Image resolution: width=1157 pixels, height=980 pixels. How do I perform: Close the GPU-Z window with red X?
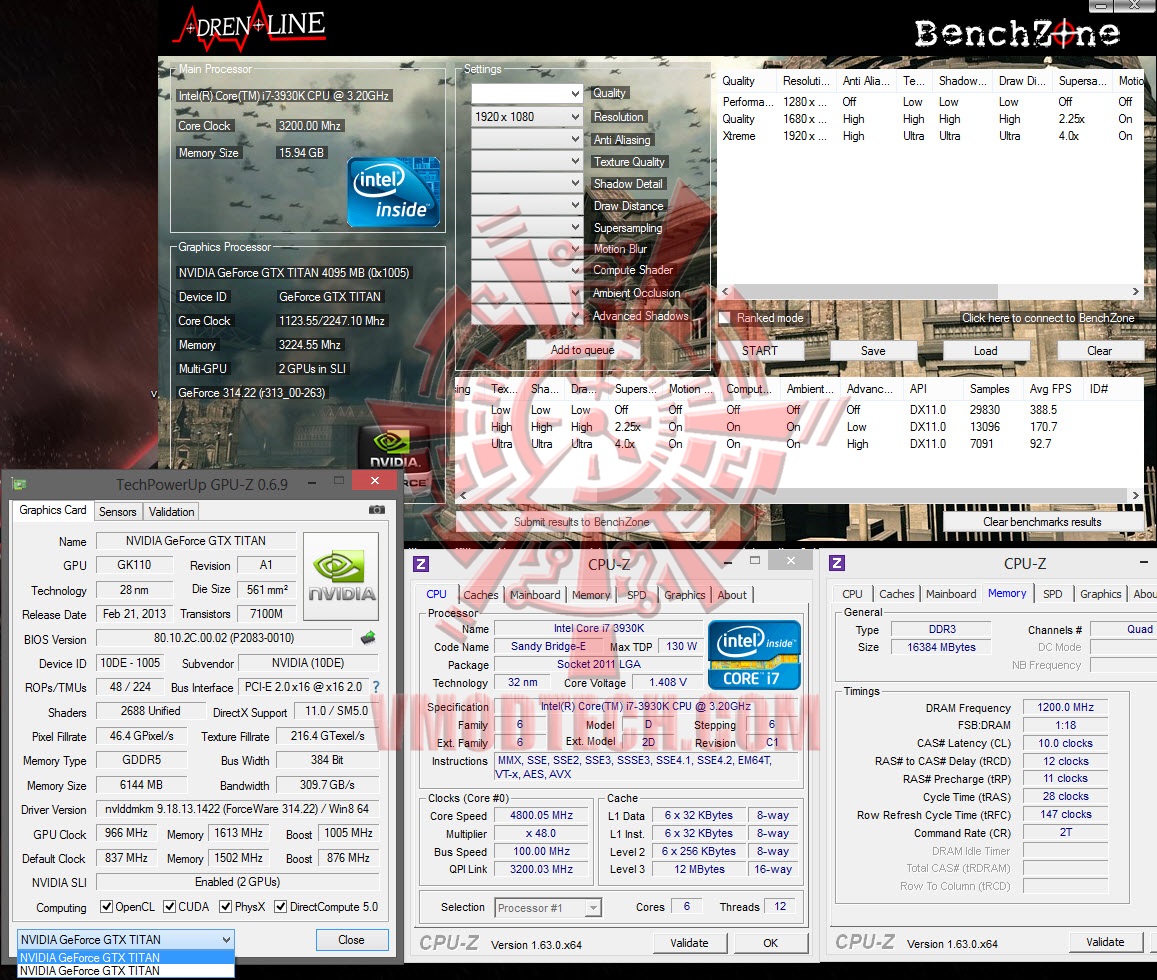pyautogui.click(x=375, y=481)
